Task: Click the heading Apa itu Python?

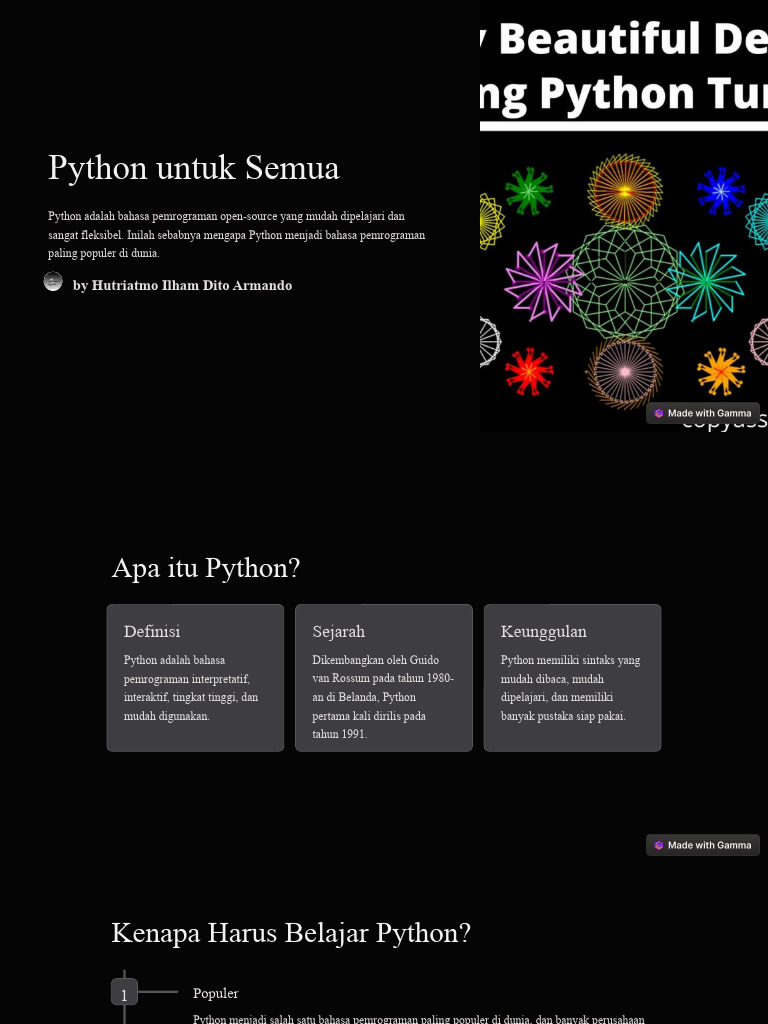Action: tap(206, 568)
